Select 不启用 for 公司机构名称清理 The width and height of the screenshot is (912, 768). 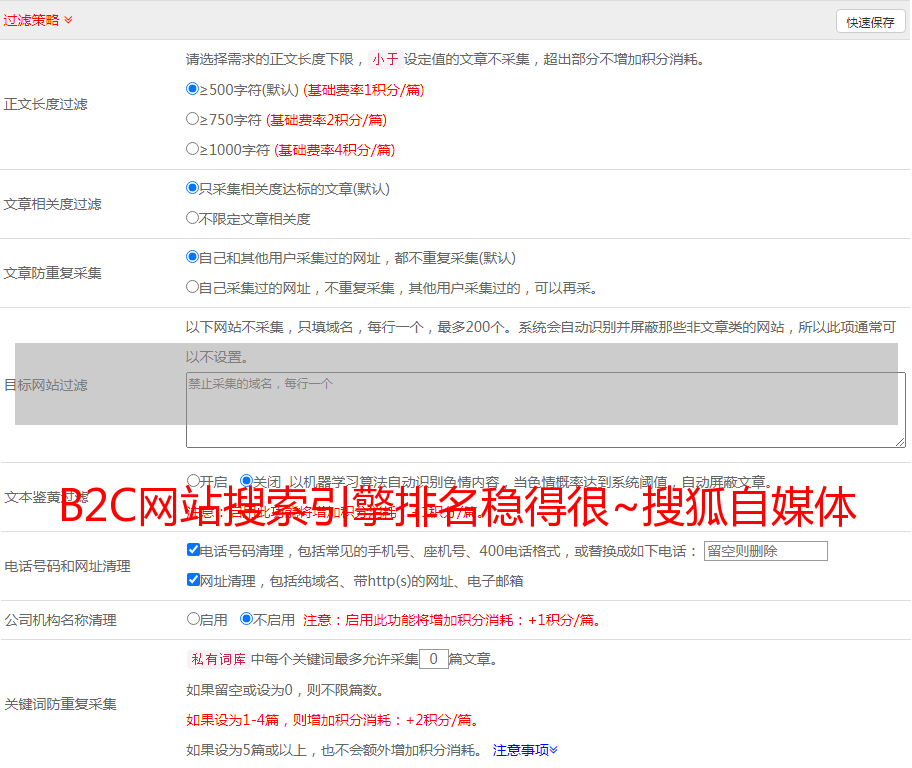(247, 619)
